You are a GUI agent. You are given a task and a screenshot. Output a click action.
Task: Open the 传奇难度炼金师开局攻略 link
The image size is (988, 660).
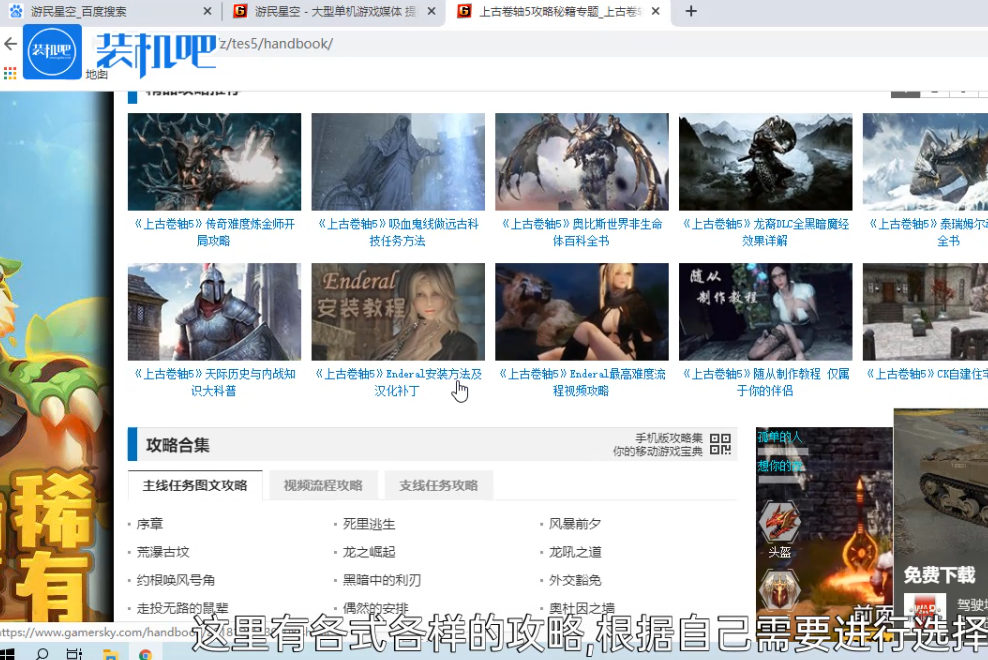click(214, 232)
